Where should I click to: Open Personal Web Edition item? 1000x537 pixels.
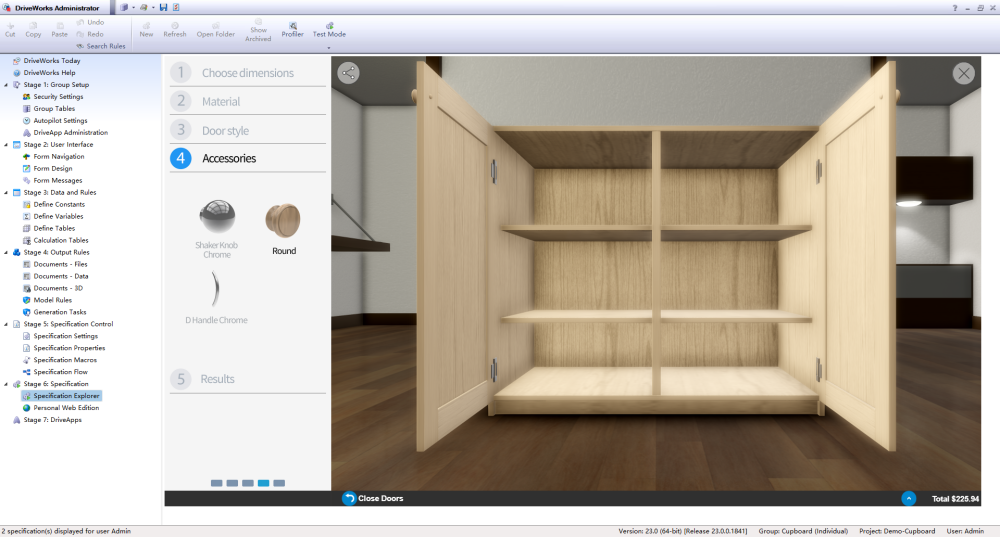[66, 408]
